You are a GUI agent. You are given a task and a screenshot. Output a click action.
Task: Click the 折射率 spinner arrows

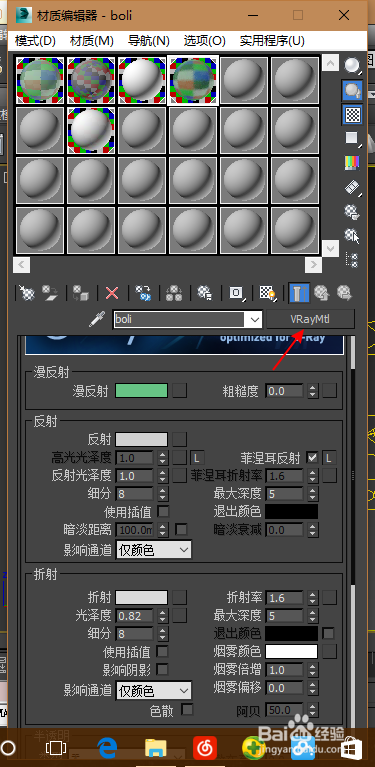click(313, 598)
